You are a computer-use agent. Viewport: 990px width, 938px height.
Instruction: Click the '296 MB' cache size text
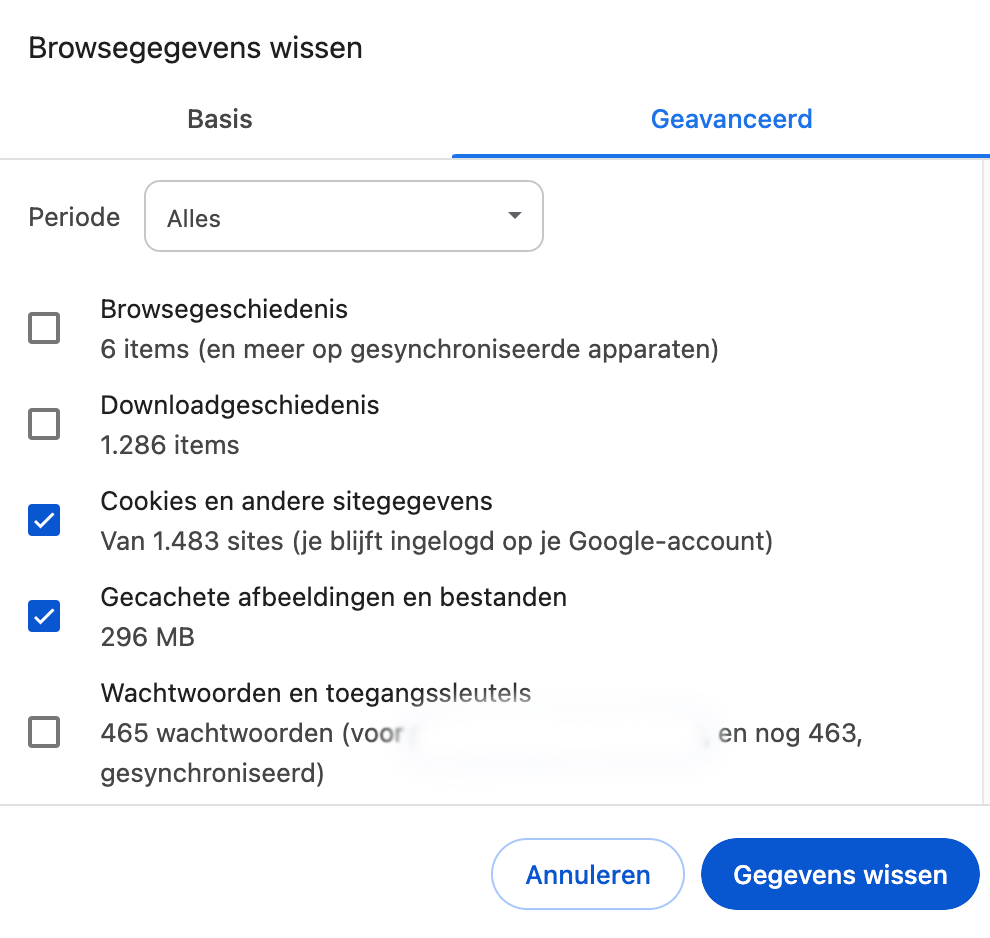pyautogui.click(x=148, y=637)
